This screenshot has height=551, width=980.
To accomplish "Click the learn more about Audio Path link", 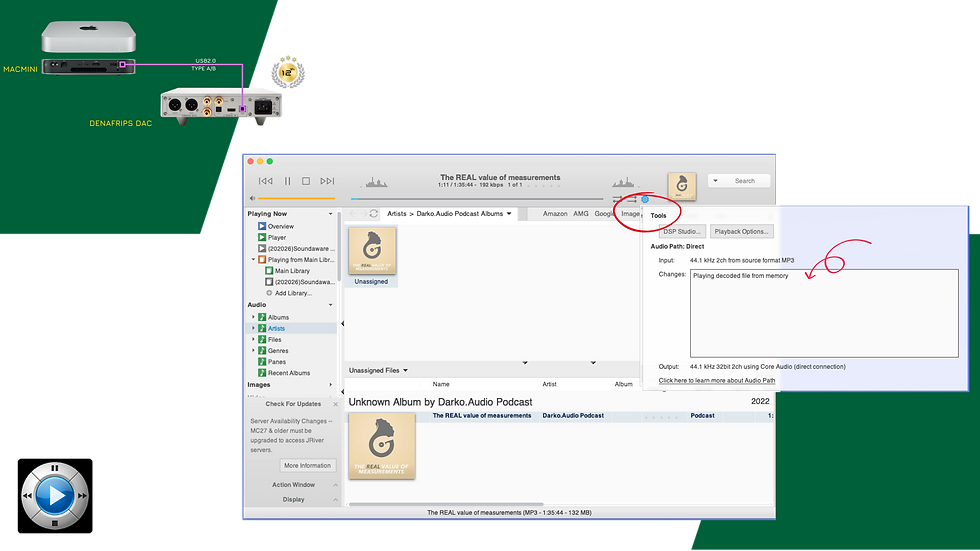I will 717,381.
